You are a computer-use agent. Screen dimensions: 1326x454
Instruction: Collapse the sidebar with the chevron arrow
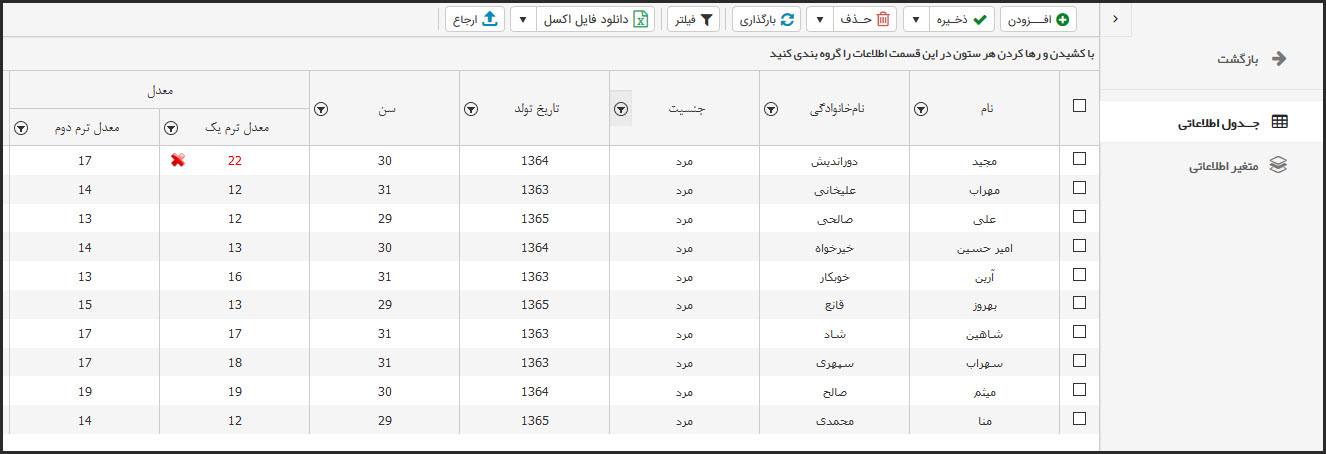click(x=1115, y=18)
